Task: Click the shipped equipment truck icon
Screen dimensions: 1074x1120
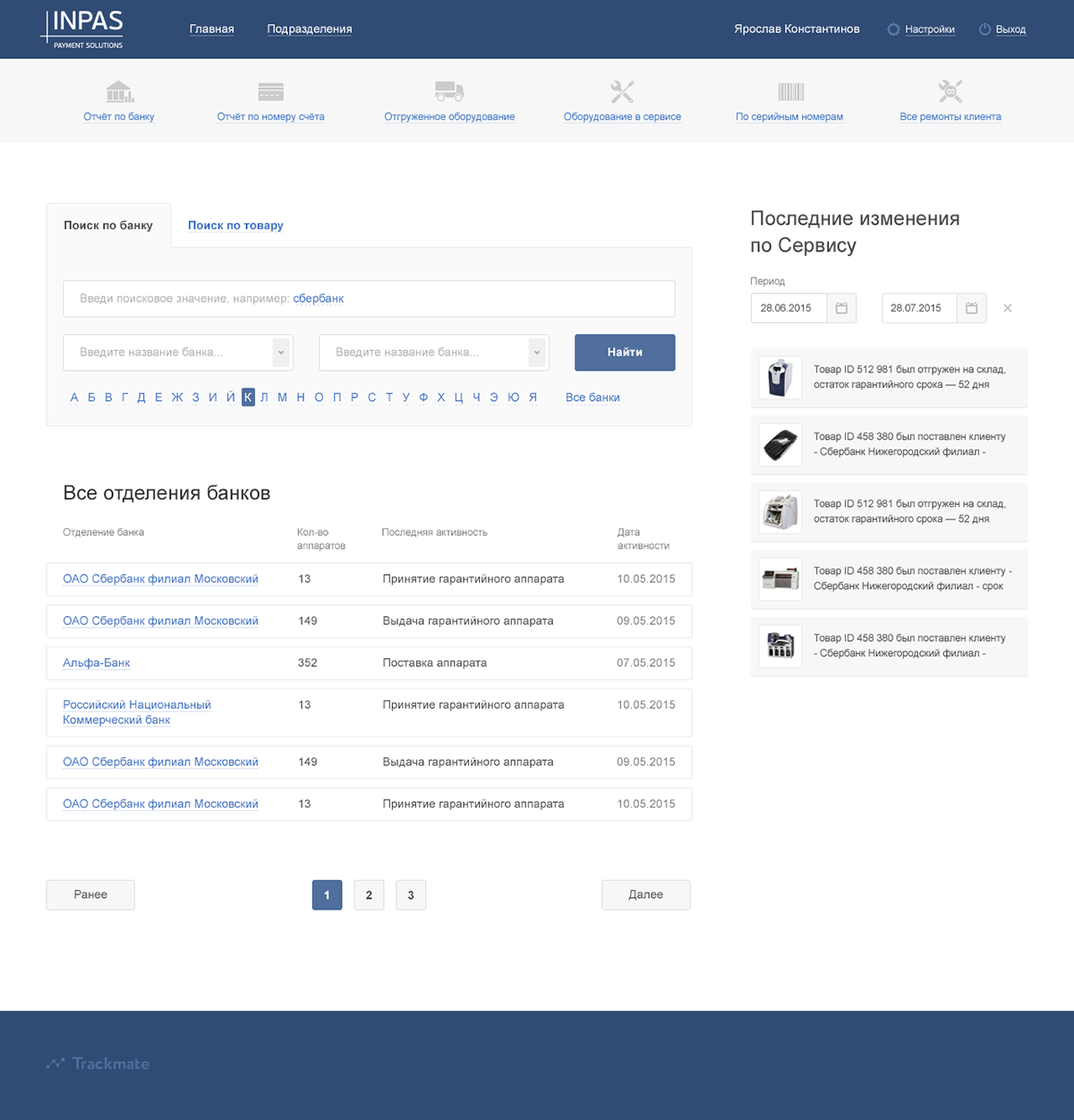Action: click(x=449, y=91)
